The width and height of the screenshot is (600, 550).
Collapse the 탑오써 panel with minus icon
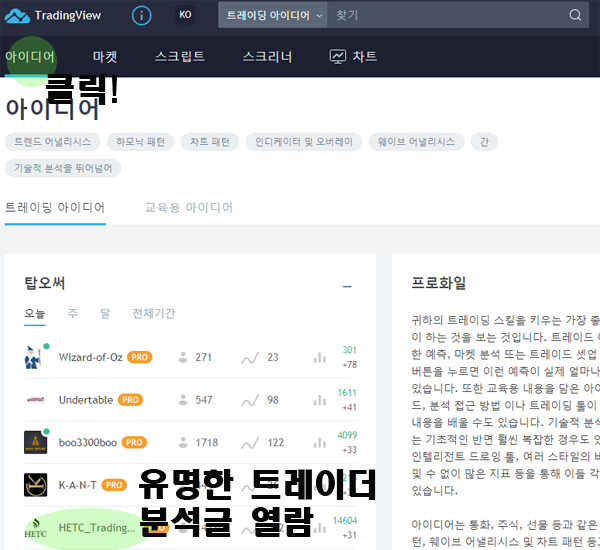point(347,286)
